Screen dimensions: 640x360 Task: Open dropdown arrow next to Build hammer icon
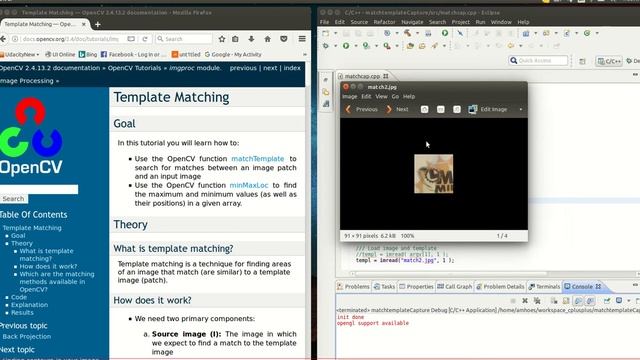tap(417, 33)
